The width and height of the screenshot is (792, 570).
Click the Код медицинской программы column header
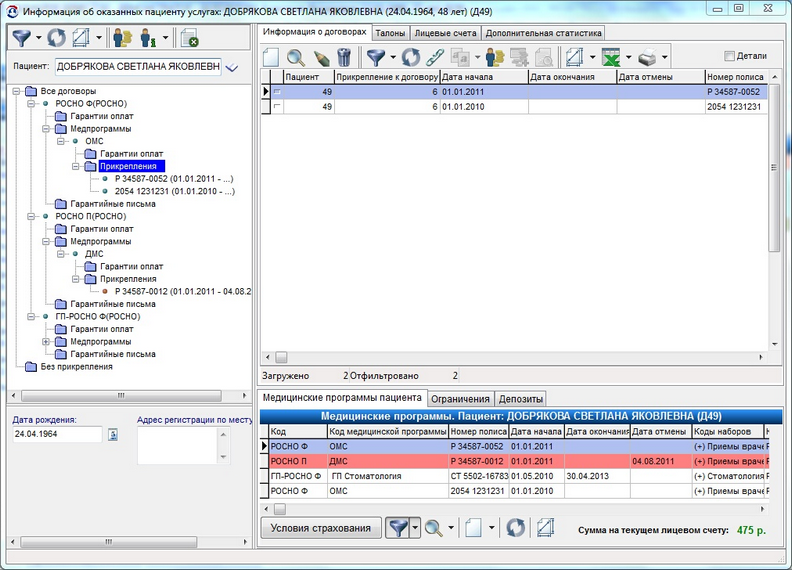388,432
